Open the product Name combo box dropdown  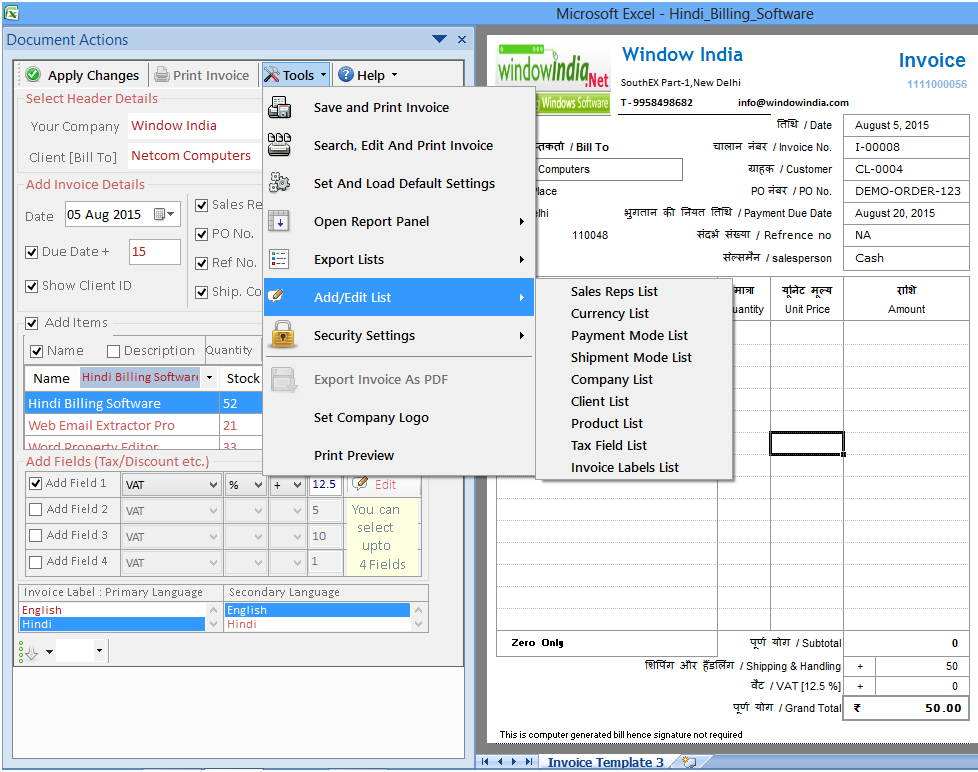210,377
